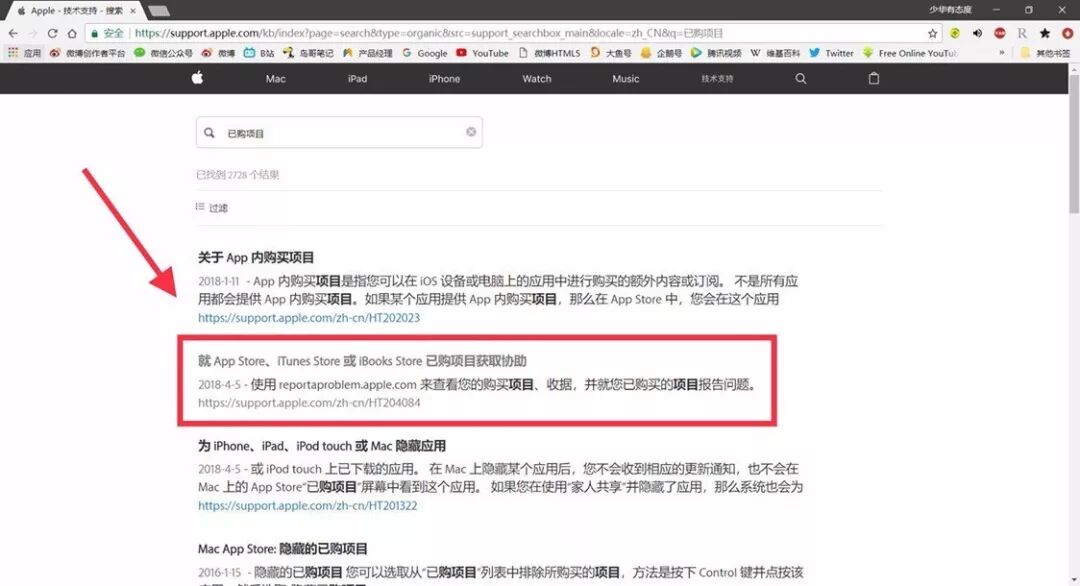Open the 微博HTML5 bookmark
The image size is (1080, 586).
pos(549,53)
